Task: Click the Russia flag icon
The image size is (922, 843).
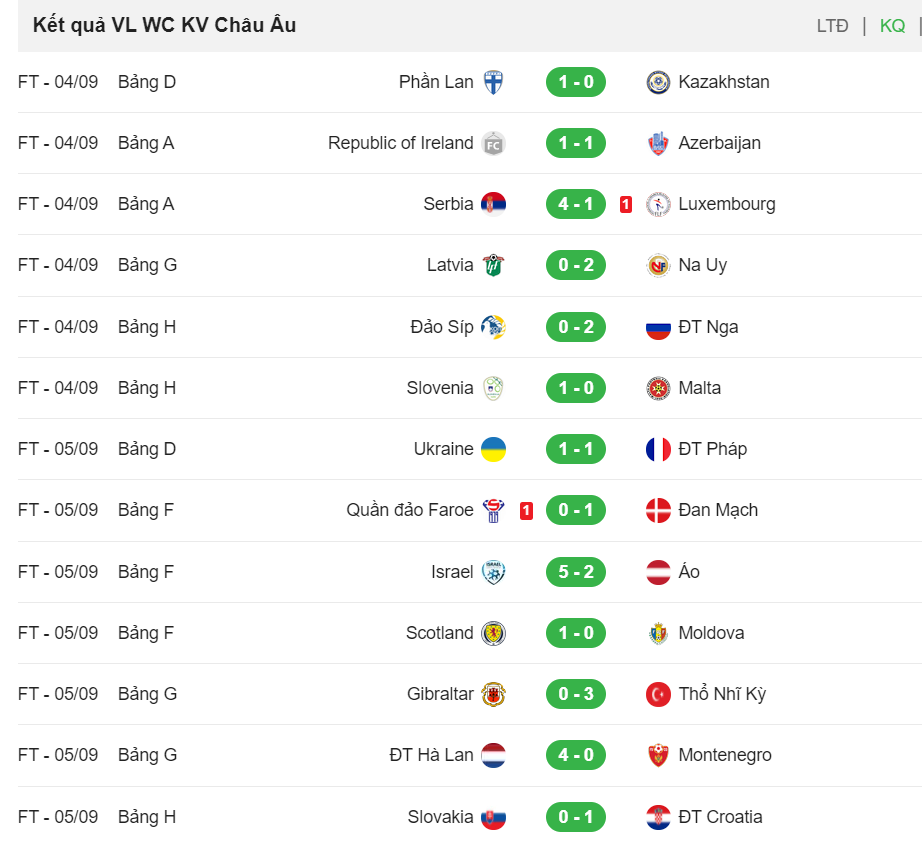Action: [x=658, y=327]
